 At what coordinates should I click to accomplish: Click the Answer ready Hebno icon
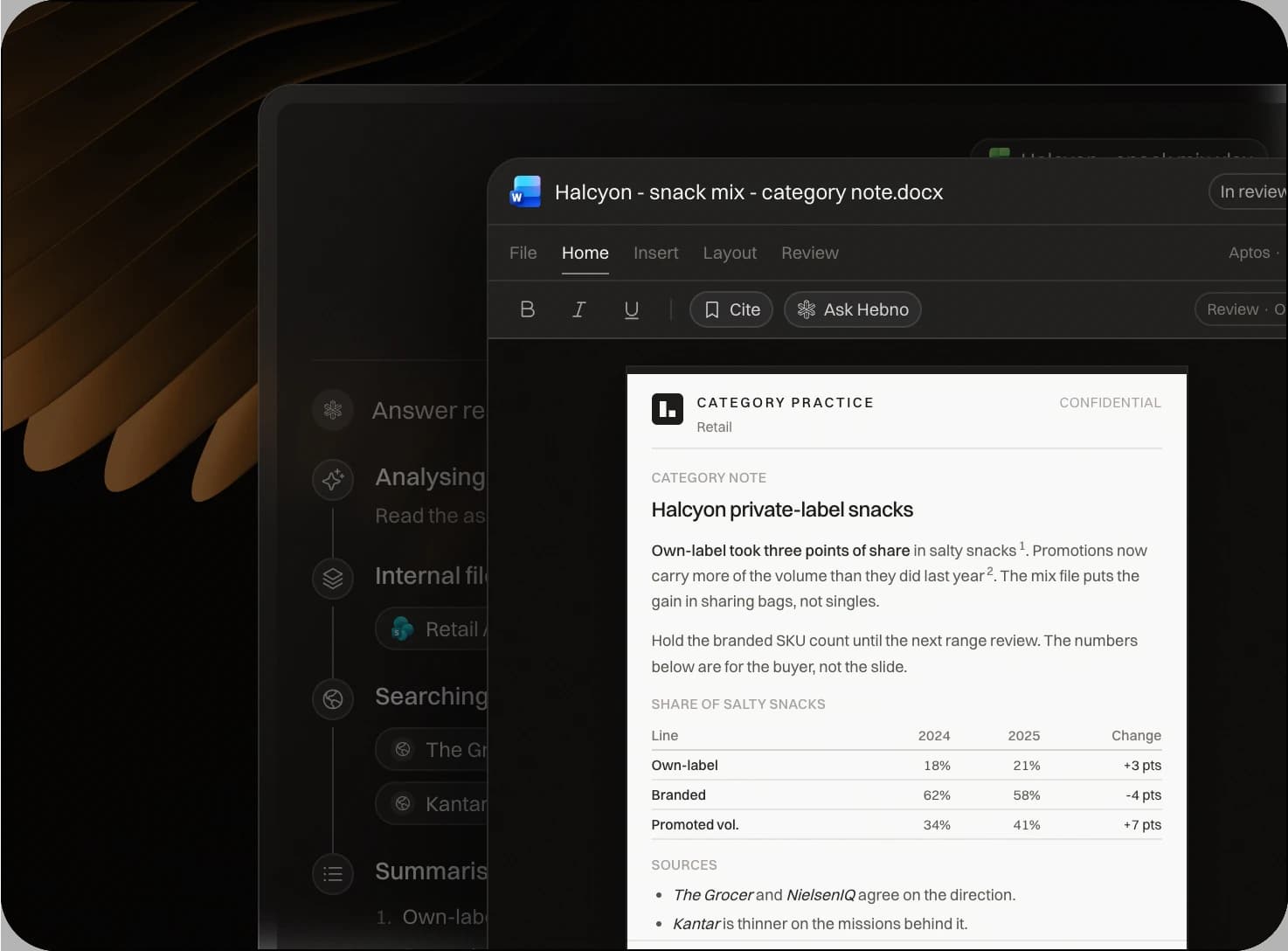tap(333, 409)
